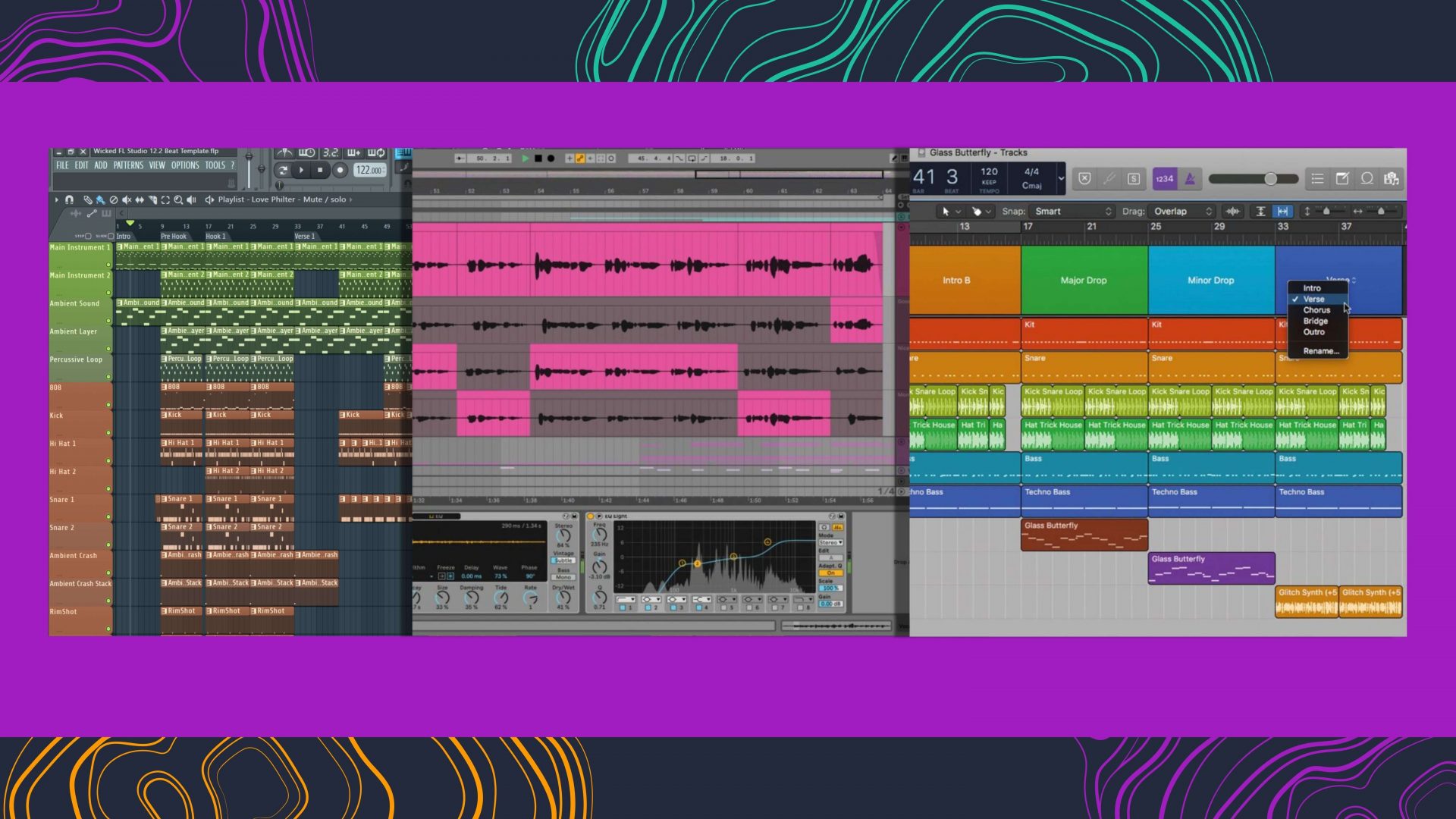The image size is (1456, 819).
Task: Click the 122.000 tempo display in FL Studio
Action: [371, 169]
